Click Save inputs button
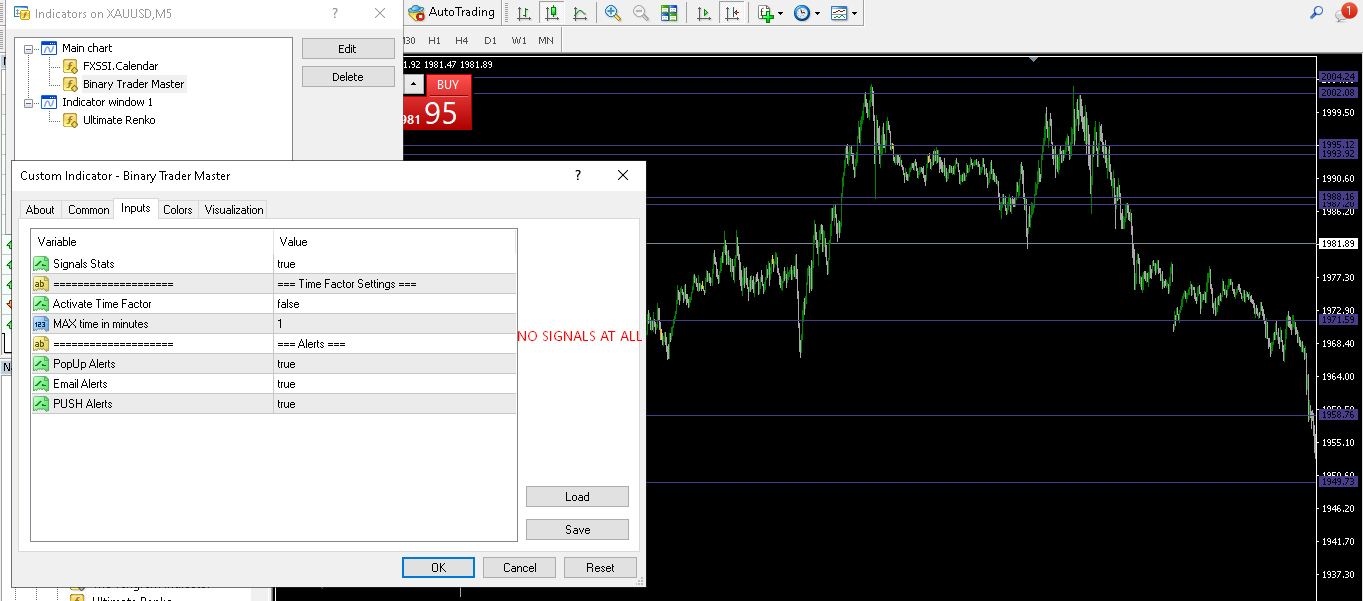 click(577, 530)
